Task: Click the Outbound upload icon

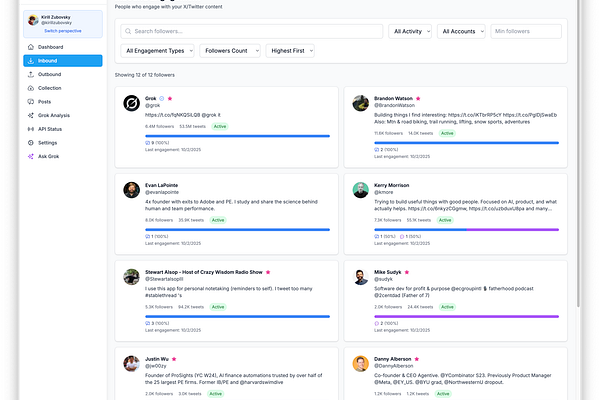Action: click(31, 74)
